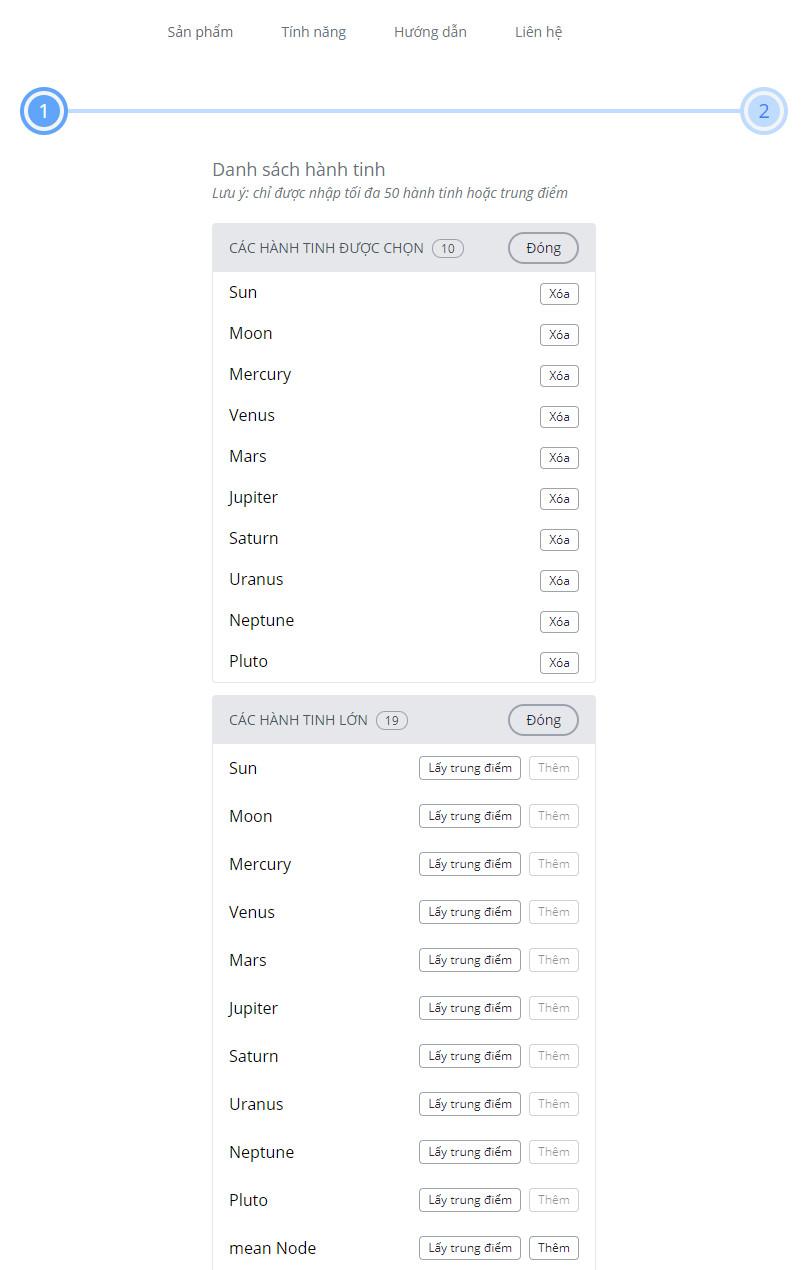The image size is (811, 1270).
Task: Click the Danh sách hành tinh heading
Action: pyautogui.click(x=298, y=169)
